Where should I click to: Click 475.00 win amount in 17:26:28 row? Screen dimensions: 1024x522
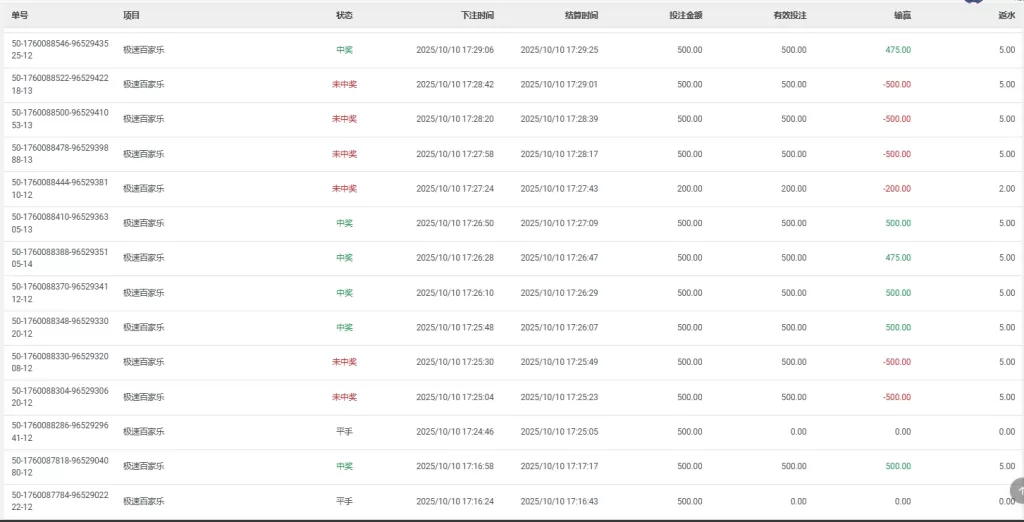click(x=897, y=258)
